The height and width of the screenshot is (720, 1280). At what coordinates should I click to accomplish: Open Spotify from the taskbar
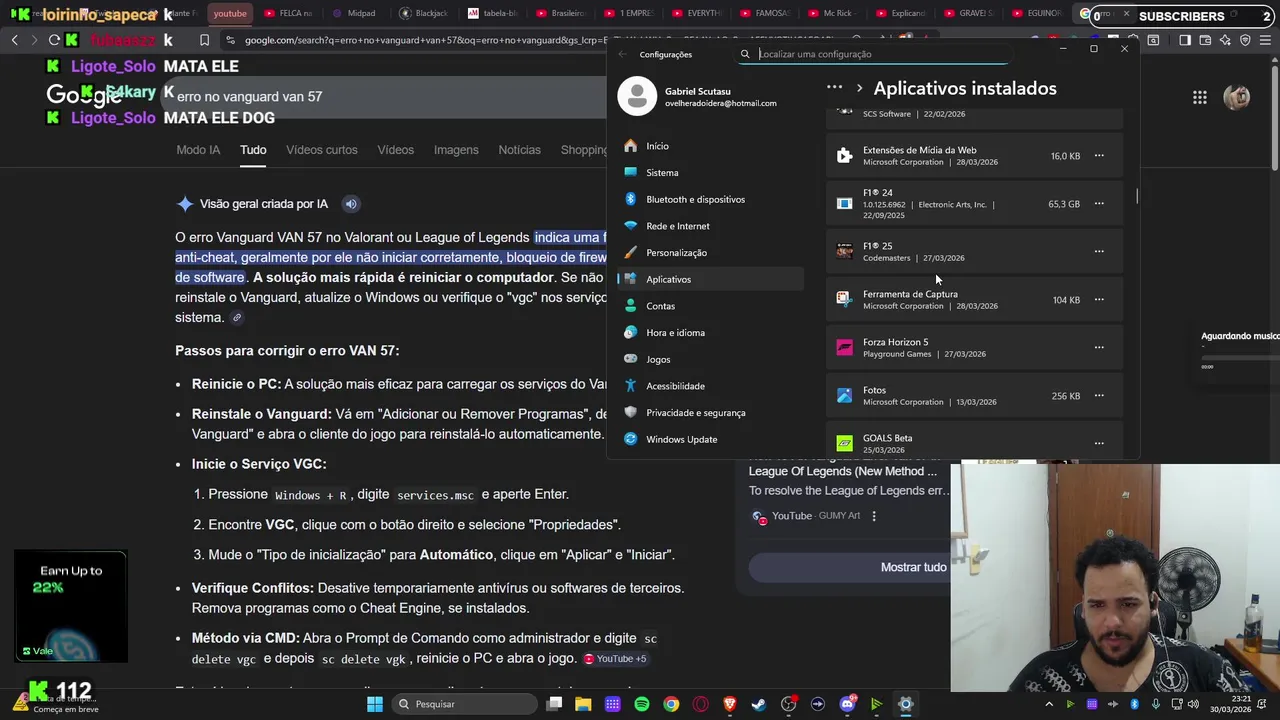[642, 704]
